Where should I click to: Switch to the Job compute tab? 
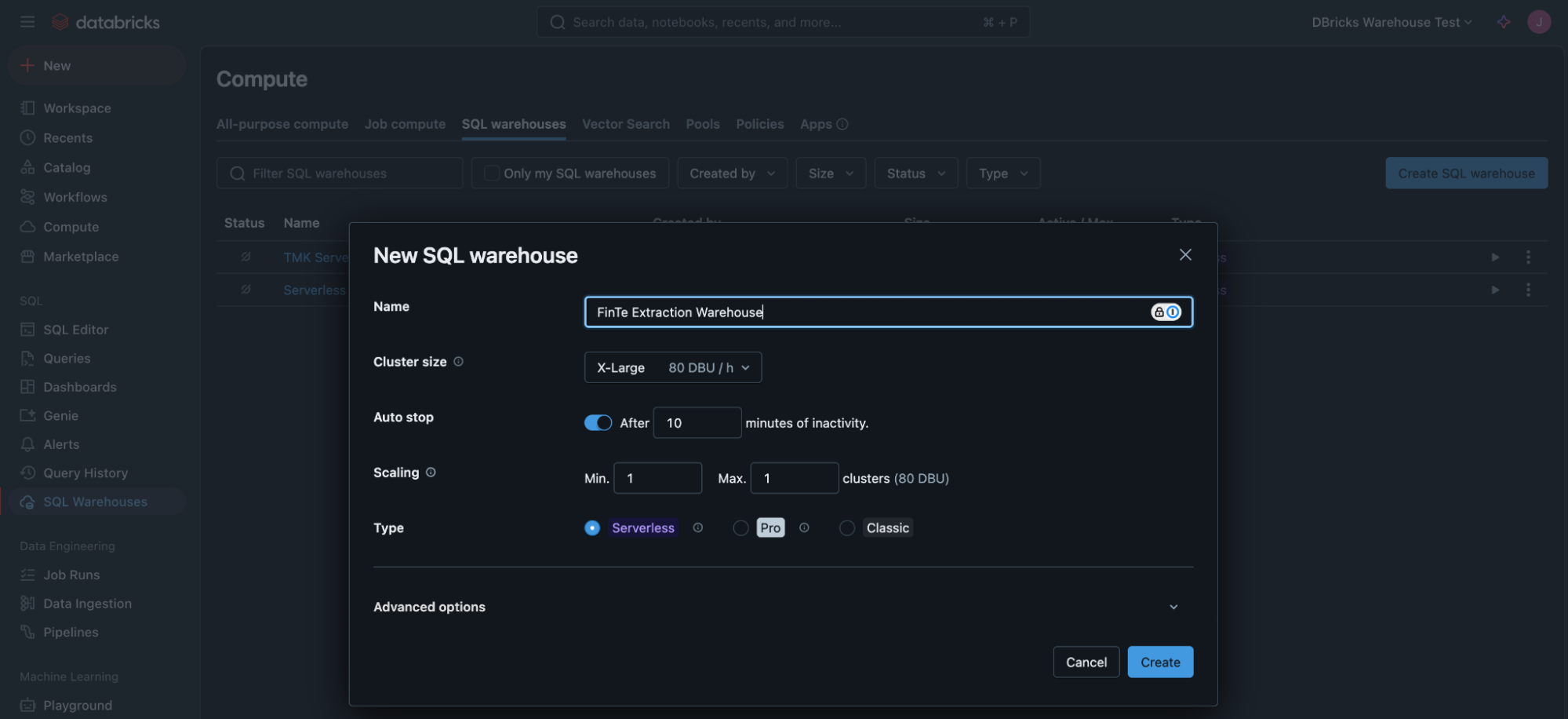pos(405,124)
